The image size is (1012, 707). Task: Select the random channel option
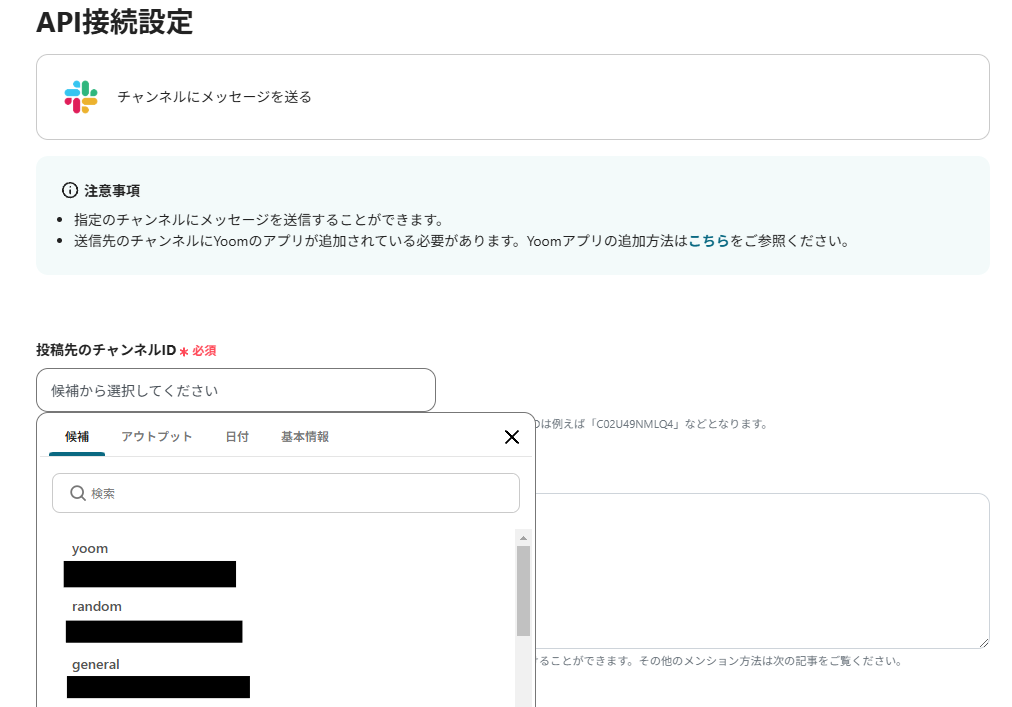click(98, 606)
